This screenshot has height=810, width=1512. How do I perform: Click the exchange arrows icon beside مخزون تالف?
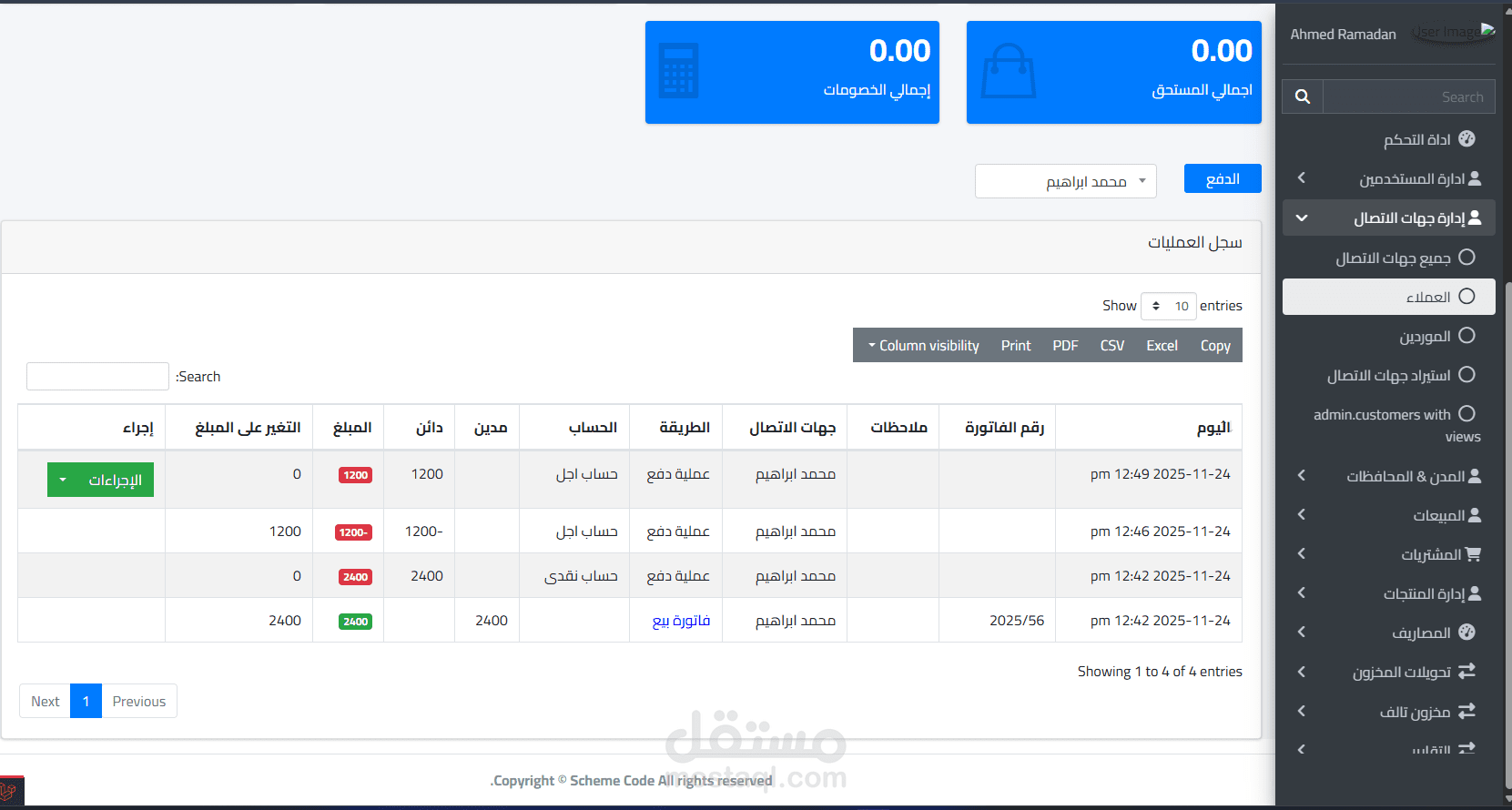1466,711
